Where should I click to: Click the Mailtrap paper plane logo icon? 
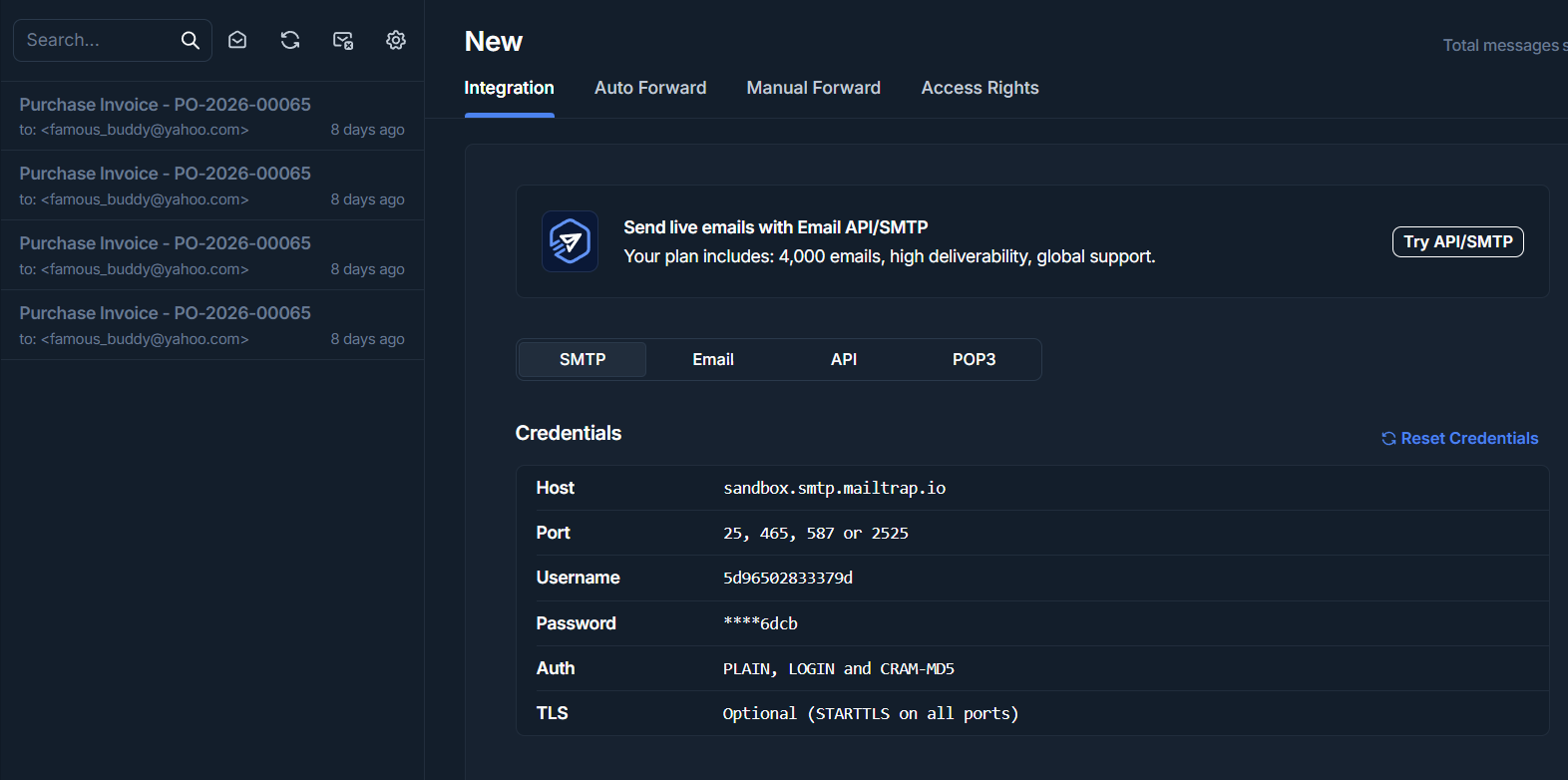[570, 241]
